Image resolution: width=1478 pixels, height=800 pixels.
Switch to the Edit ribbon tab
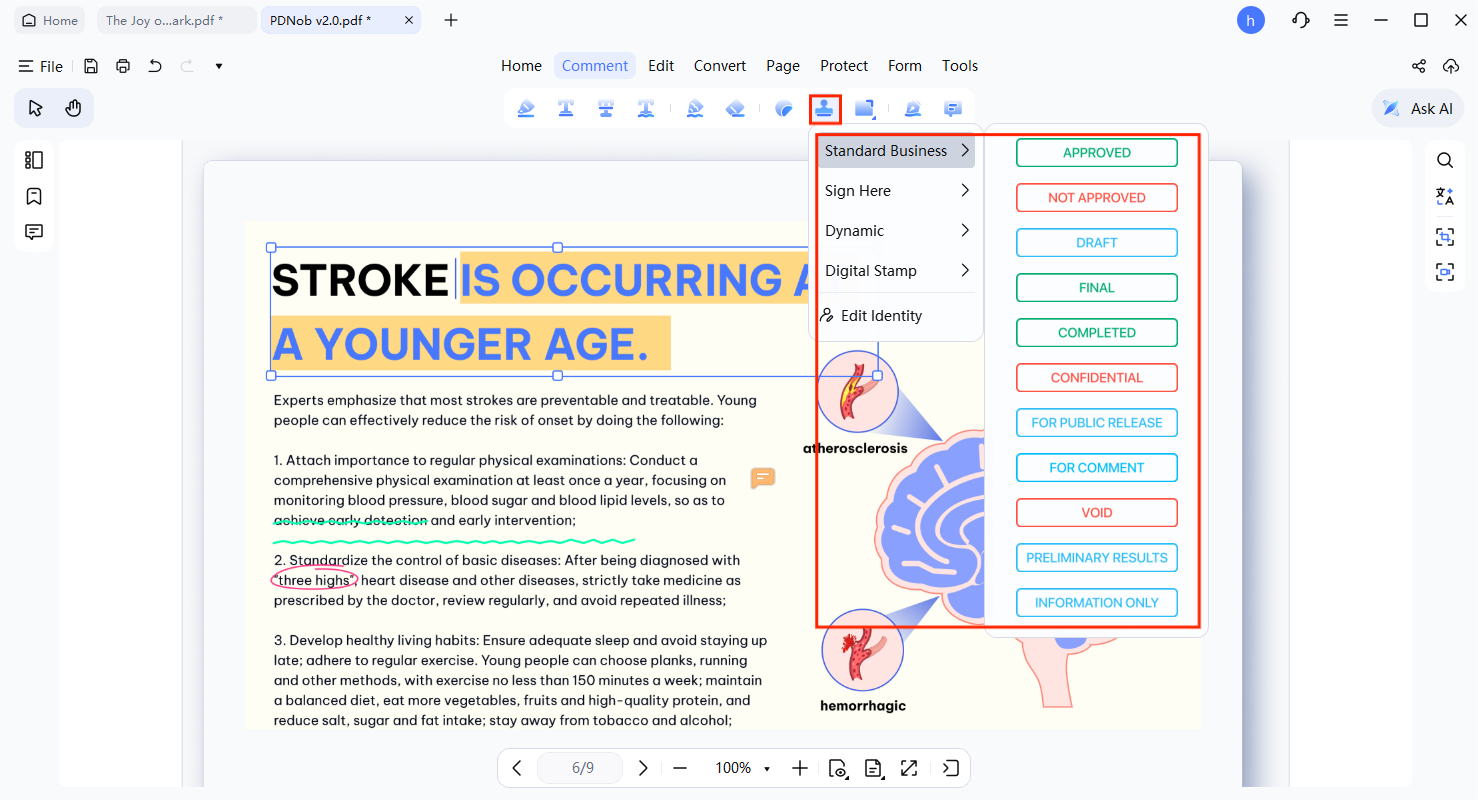(x=661, y=66)
